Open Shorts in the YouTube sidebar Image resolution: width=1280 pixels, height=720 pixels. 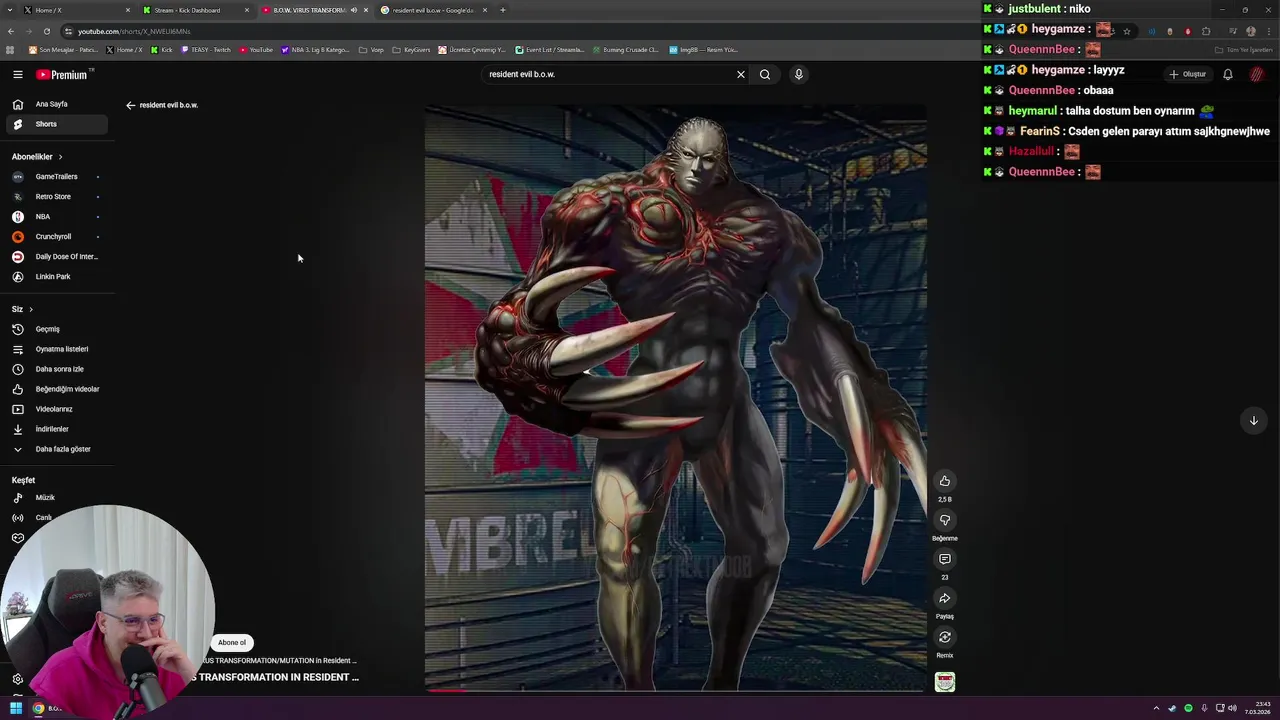[x=55, y=124]
